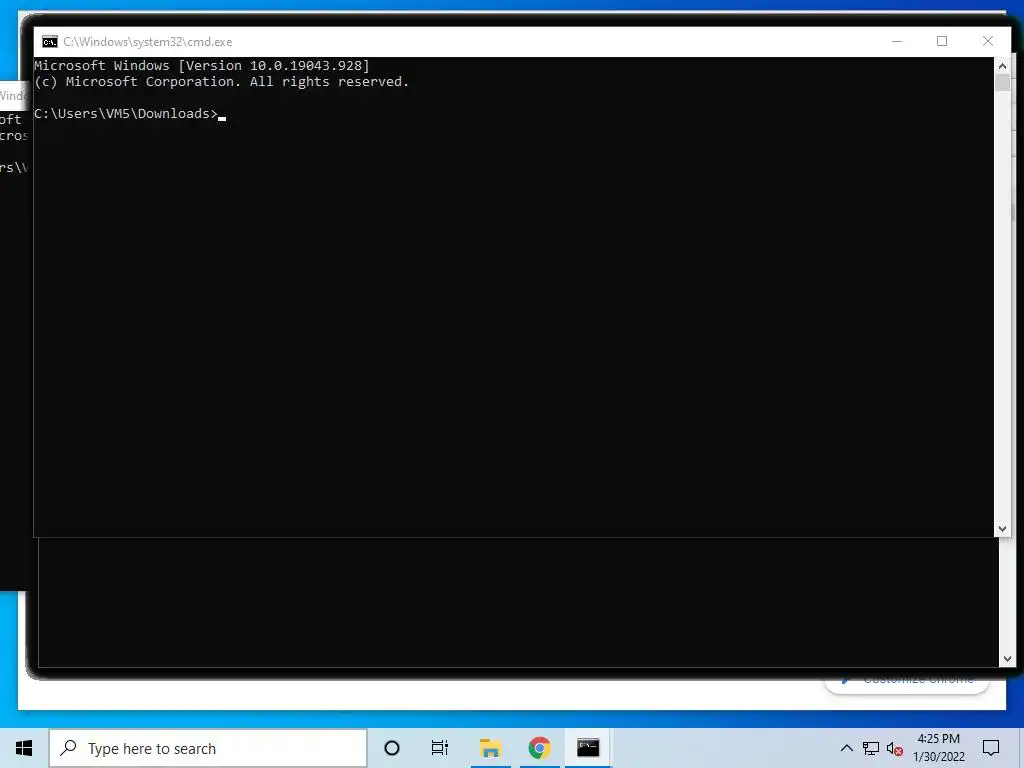Screen dimensions: 1024x768
Task: Open Task View on the taskbar
Action: [440, 748]
